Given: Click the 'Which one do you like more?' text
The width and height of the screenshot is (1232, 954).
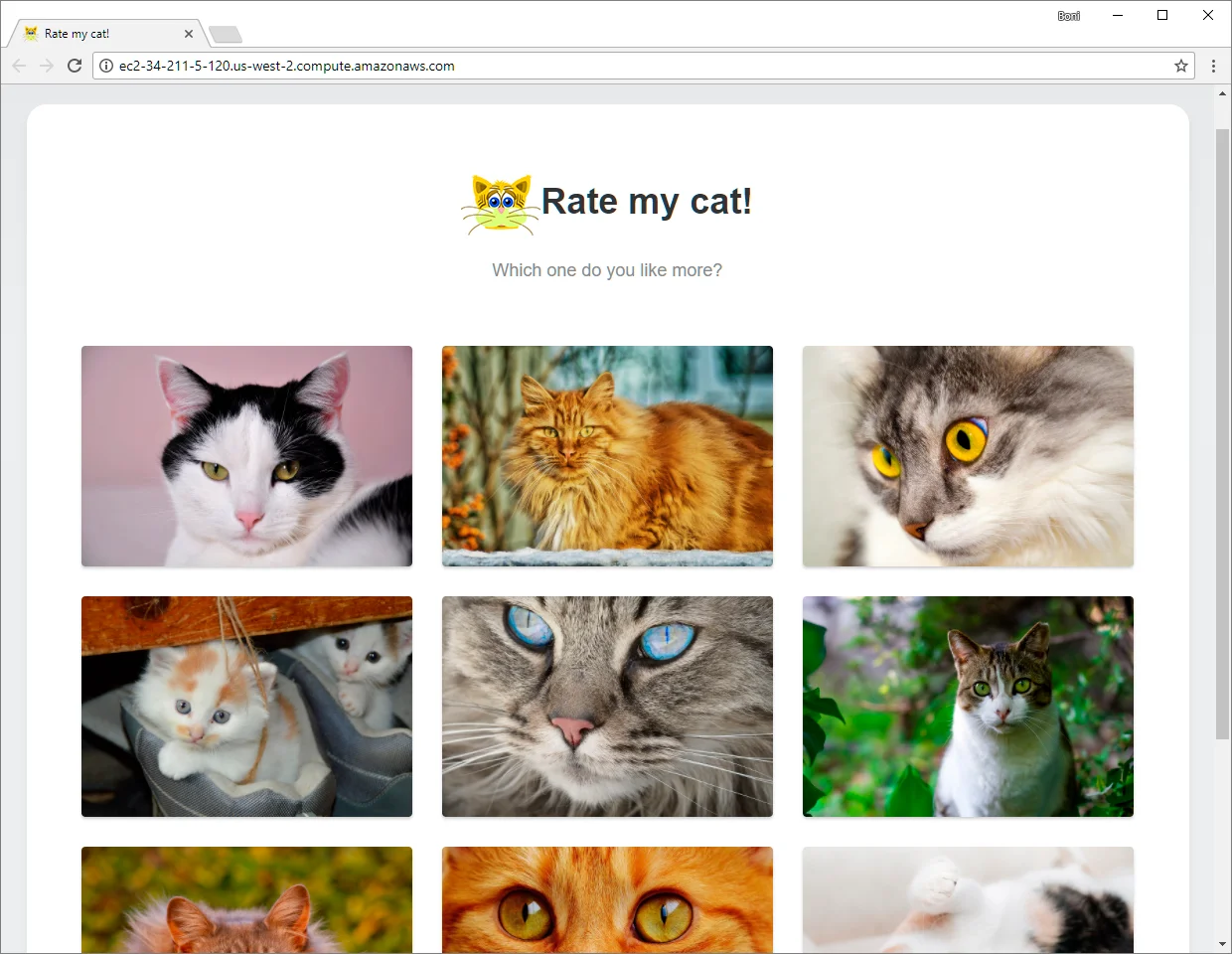Looking at the screenshot, I should pyautogui.click(x=607, y=270).
